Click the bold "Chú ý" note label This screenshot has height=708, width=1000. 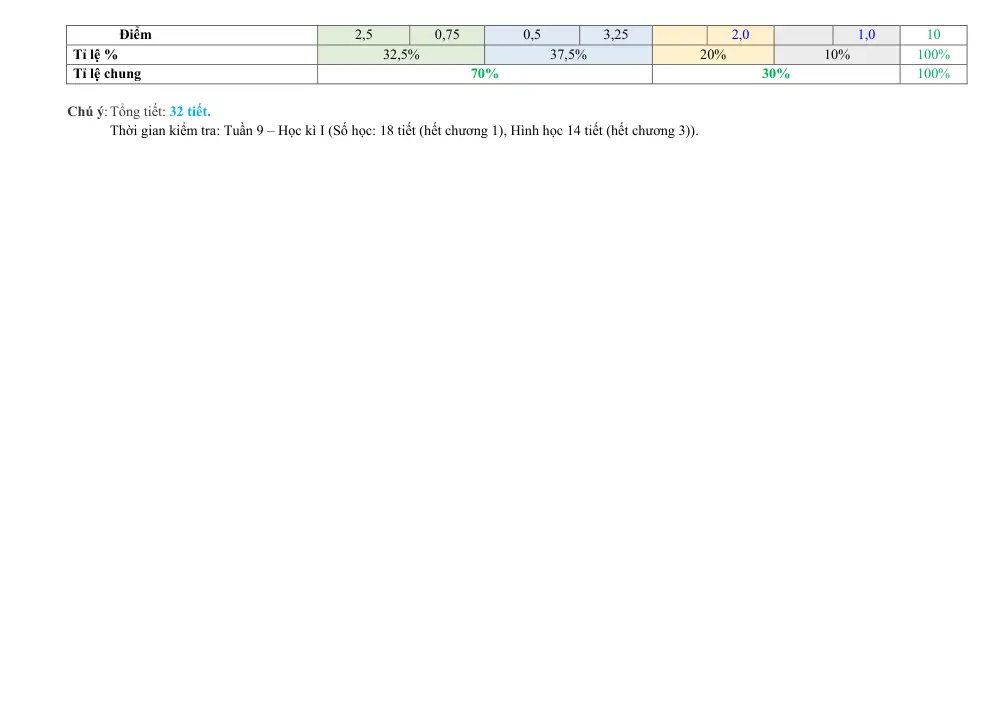86,112
